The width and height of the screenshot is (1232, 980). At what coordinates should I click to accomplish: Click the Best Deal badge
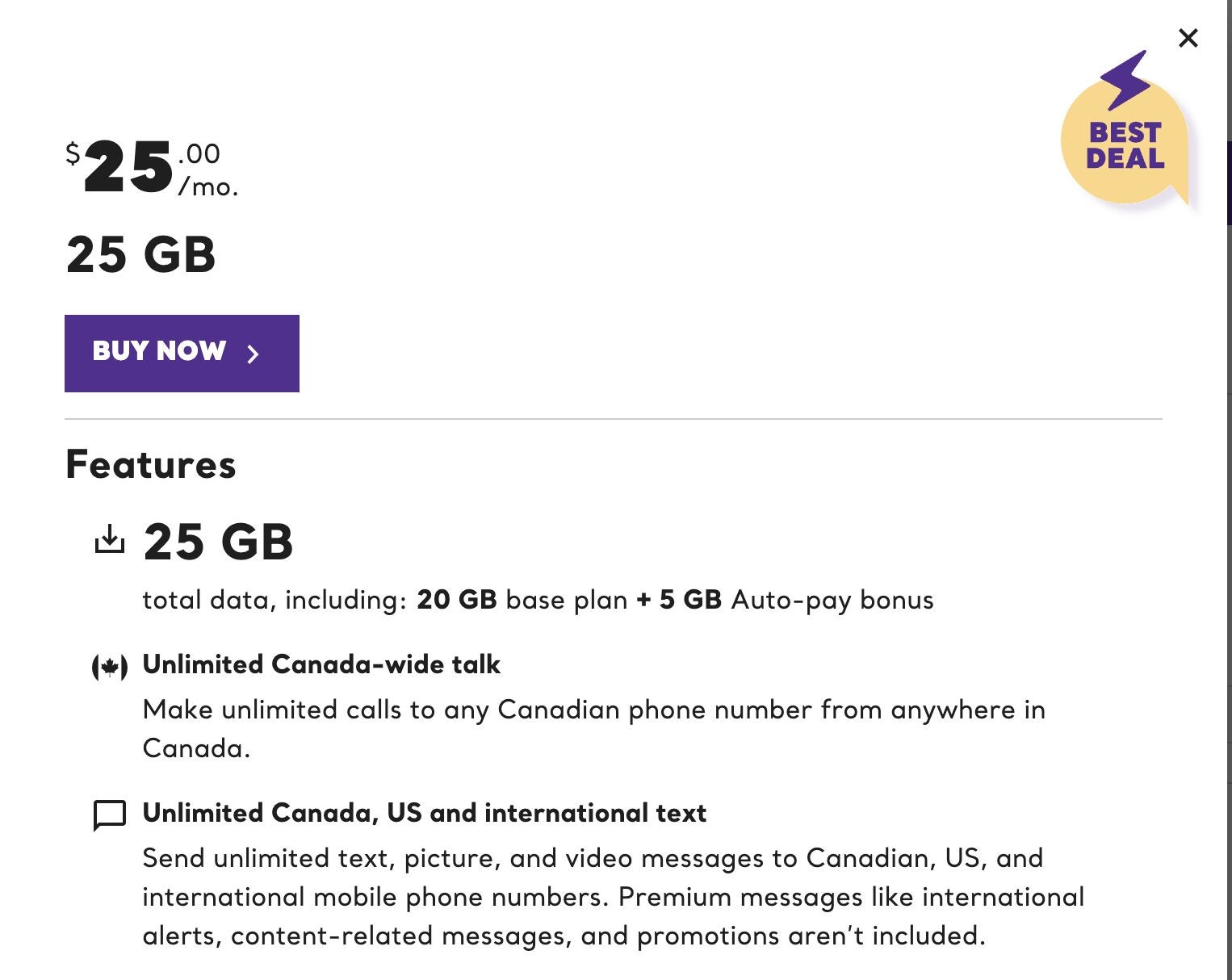[1125, 145]
